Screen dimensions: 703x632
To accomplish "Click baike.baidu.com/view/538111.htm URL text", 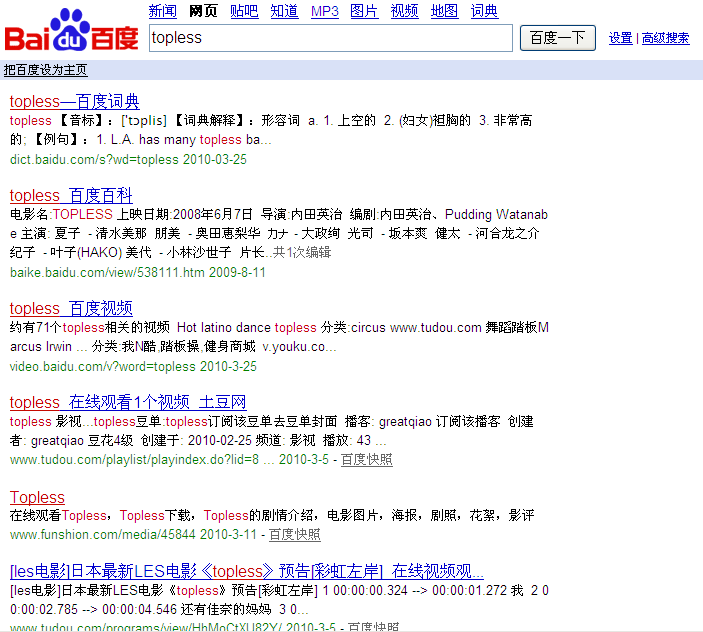I will tap(107, 273).
